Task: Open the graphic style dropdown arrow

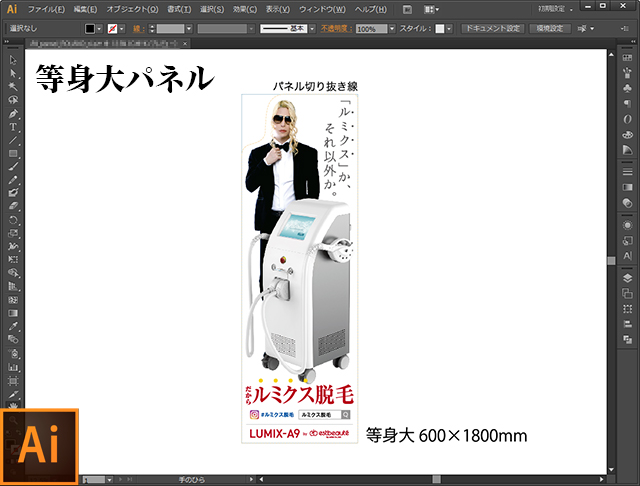Action: [449, 29]
